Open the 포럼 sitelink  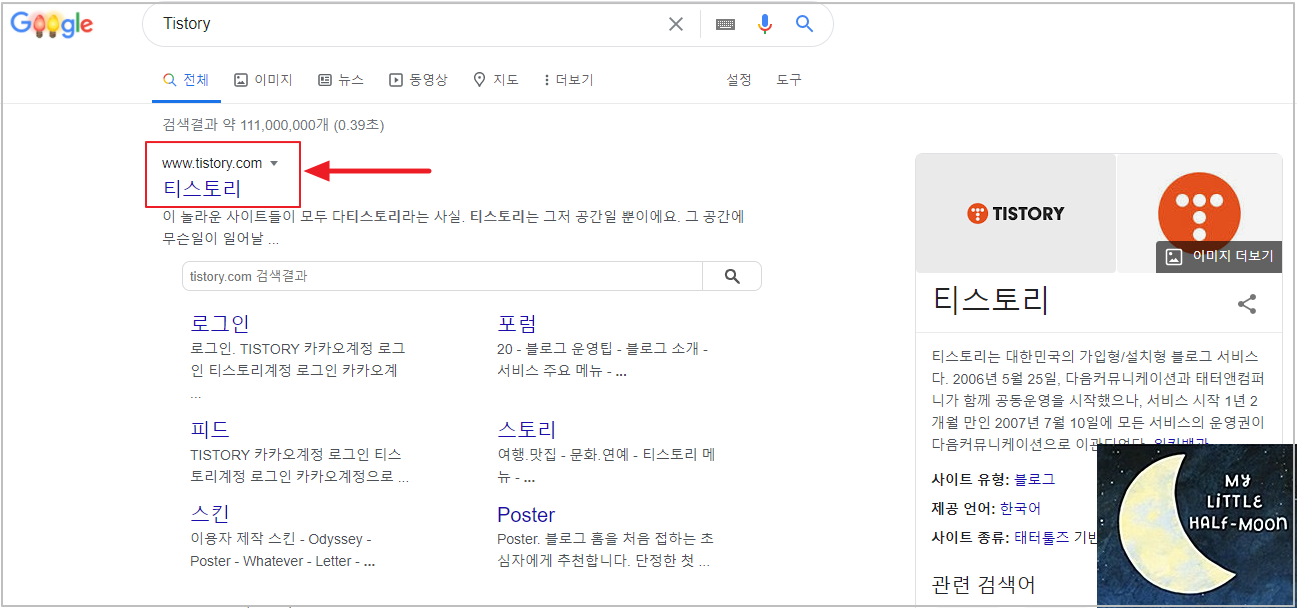pyautogui.click(x=517, y=323)
